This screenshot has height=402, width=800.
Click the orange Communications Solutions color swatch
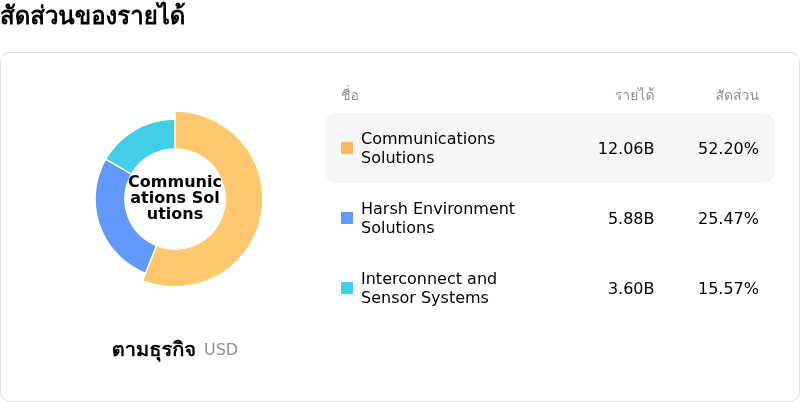click(x=347, y=148)
